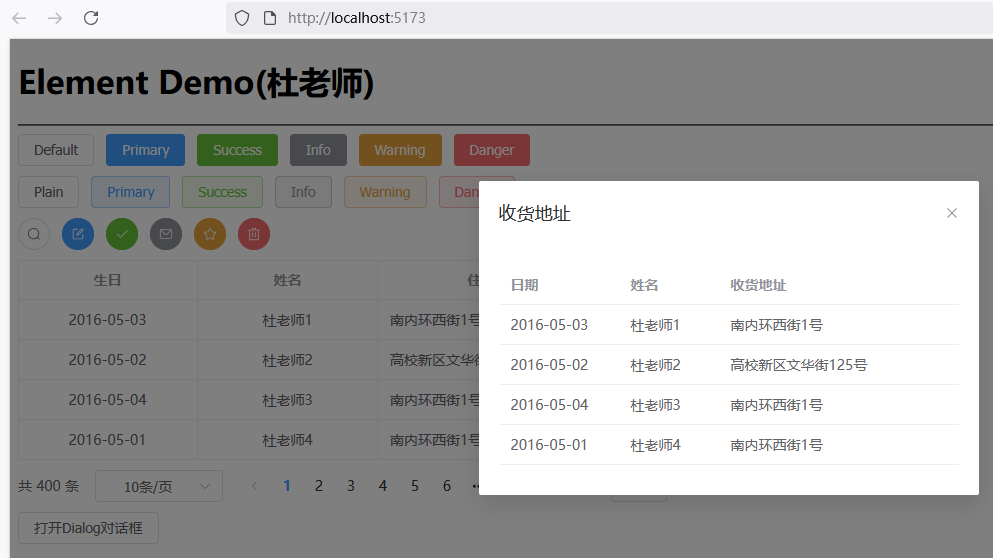Go to page 3 in pagination

351,486
